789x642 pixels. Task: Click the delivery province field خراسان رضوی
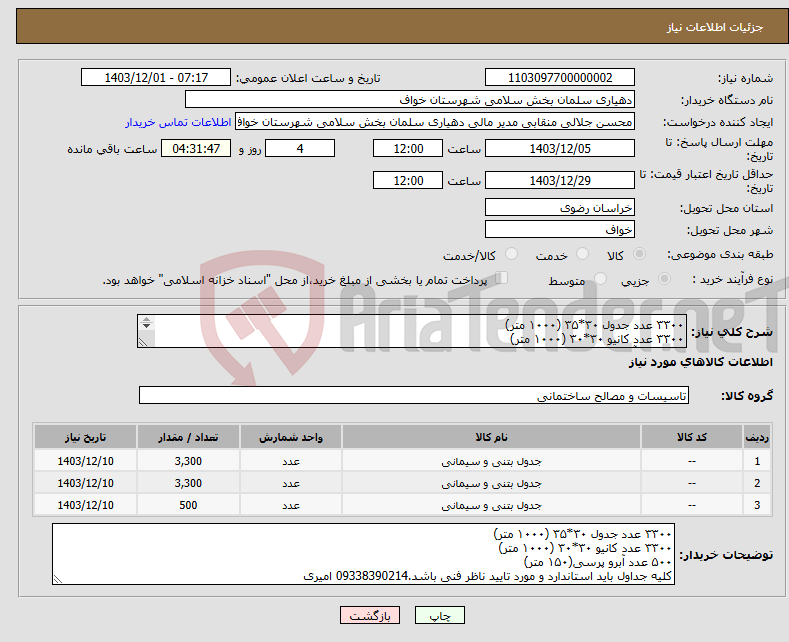coord(560,207)
